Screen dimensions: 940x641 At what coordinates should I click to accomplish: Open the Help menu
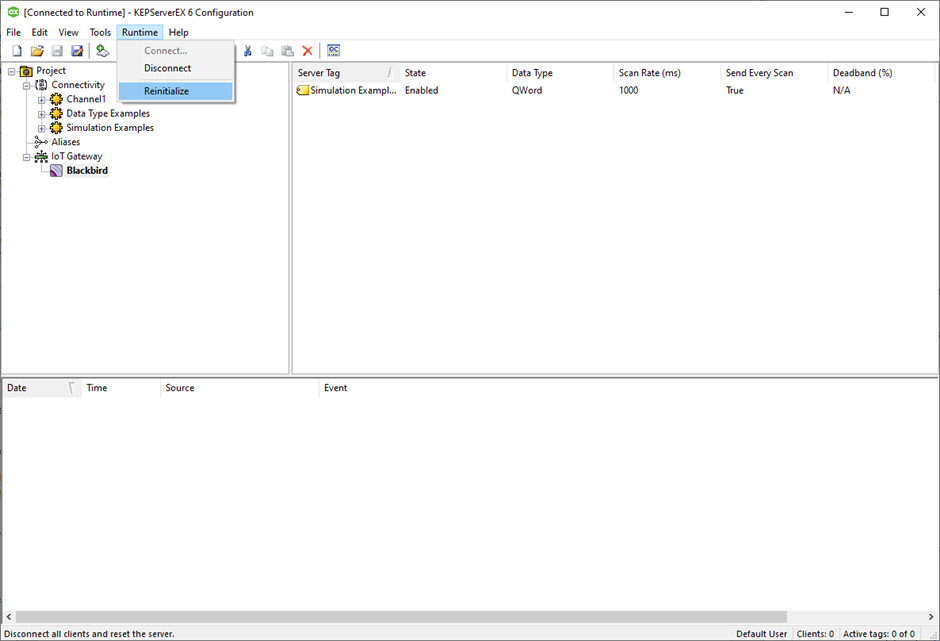179,32
